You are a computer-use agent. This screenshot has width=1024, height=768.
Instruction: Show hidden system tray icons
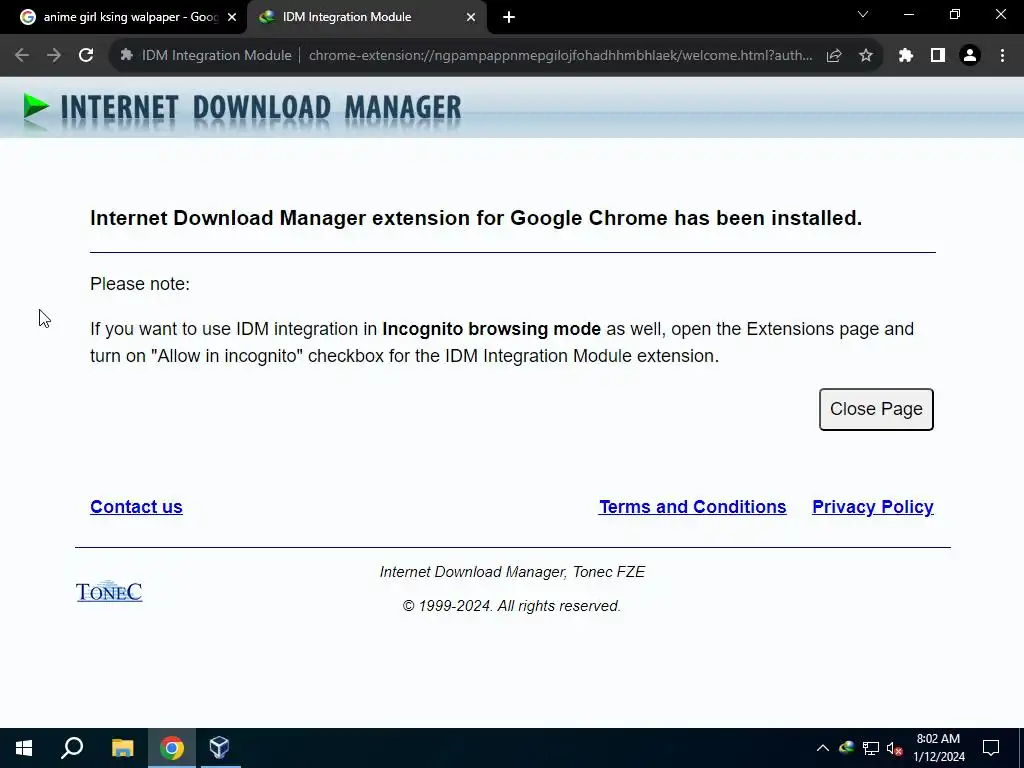click(x=823, y=748)
